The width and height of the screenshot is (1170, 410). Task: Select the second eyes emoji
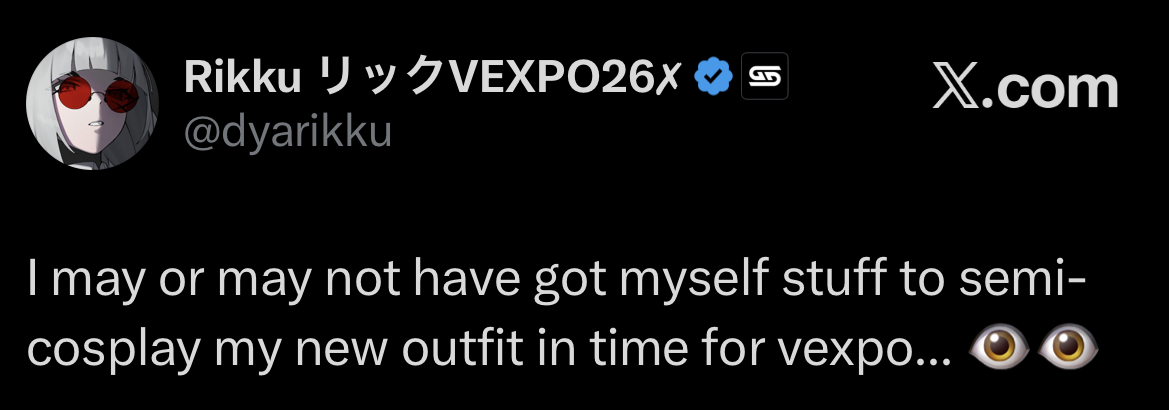tap(1068, 347)
